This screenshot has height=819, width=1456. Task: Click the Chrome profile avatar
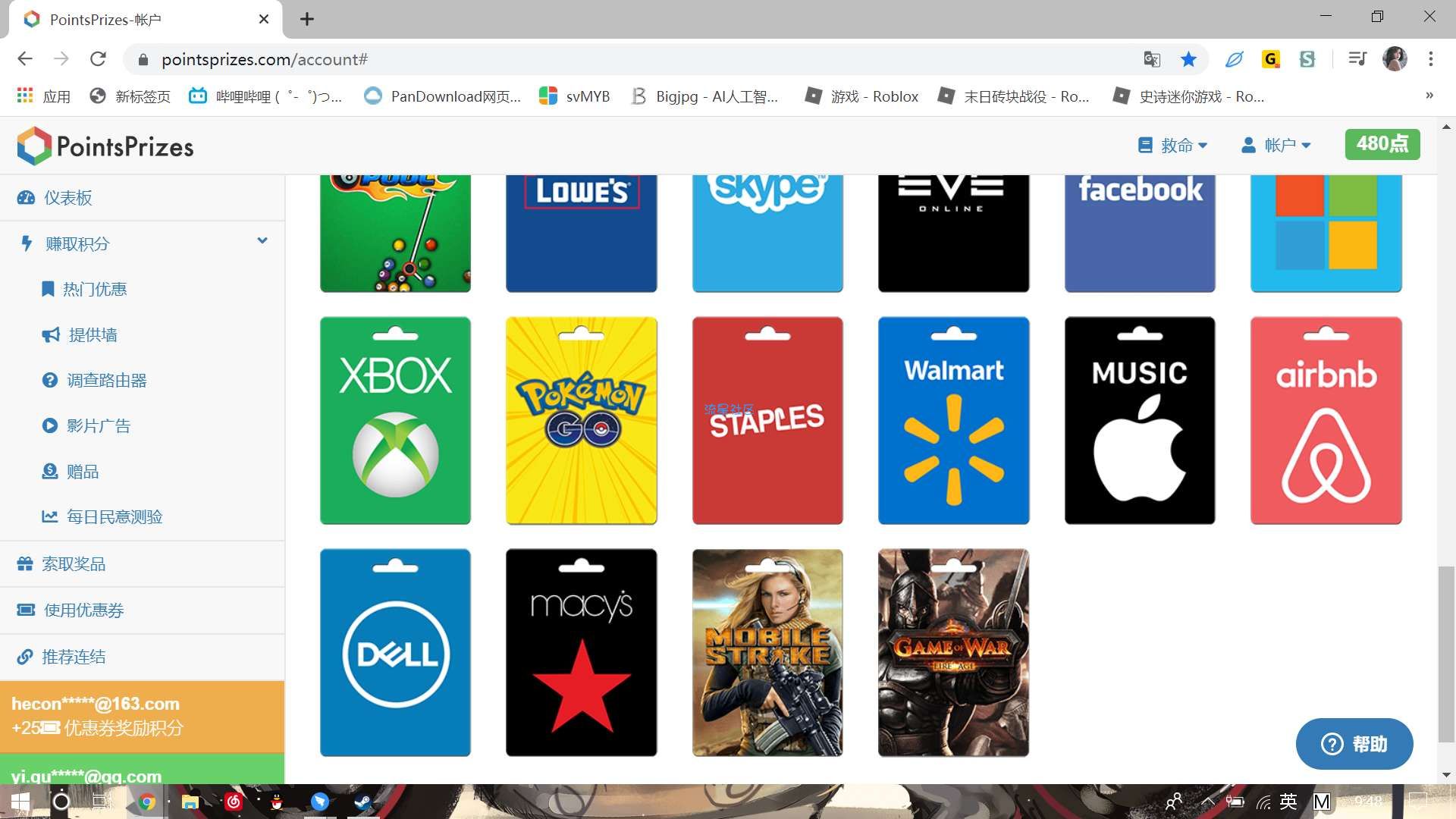click(x=1395, y=58)
